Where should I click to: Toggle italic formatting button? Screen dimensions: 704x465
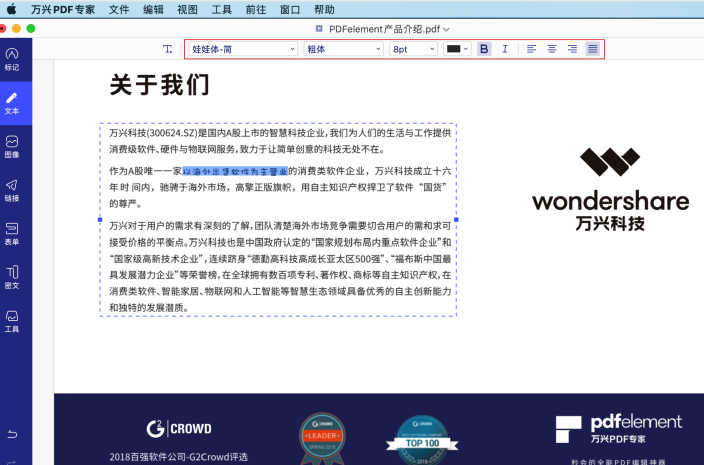coord(505,49)
